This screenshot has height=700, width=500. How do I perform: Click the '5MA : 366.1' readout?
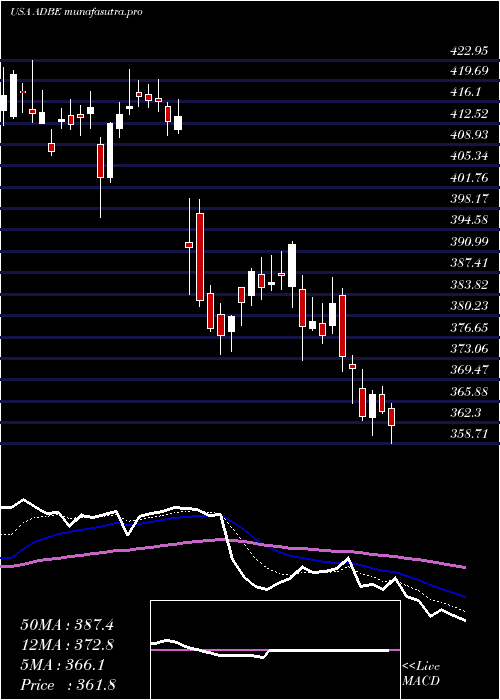62,665
